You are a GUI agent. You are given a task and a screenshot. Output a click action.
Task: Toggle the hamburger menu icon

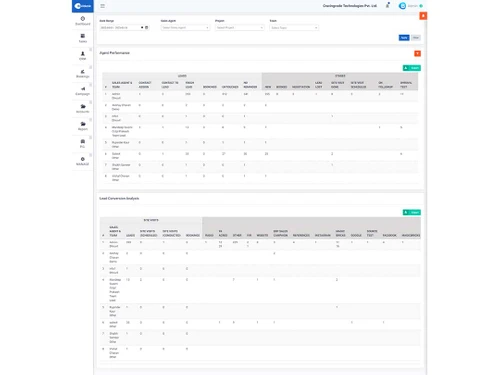coord(103,6)
